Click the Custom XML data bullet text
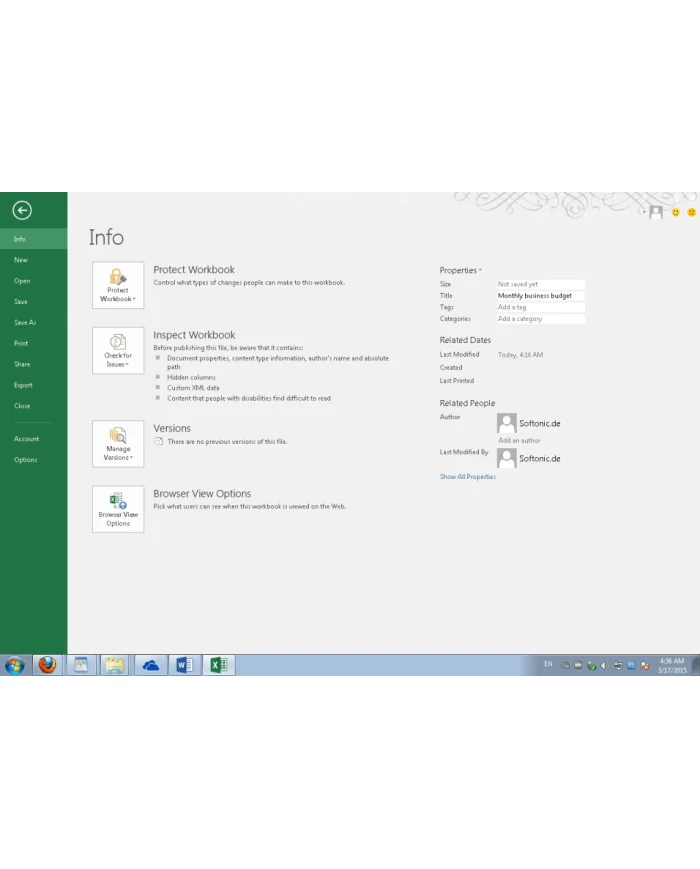Screen dimensions: 700x869 [x=193, y=388]
